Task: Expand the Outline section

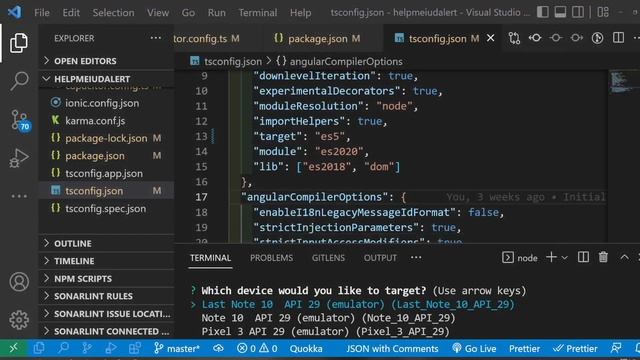Action: pos(106,243)
